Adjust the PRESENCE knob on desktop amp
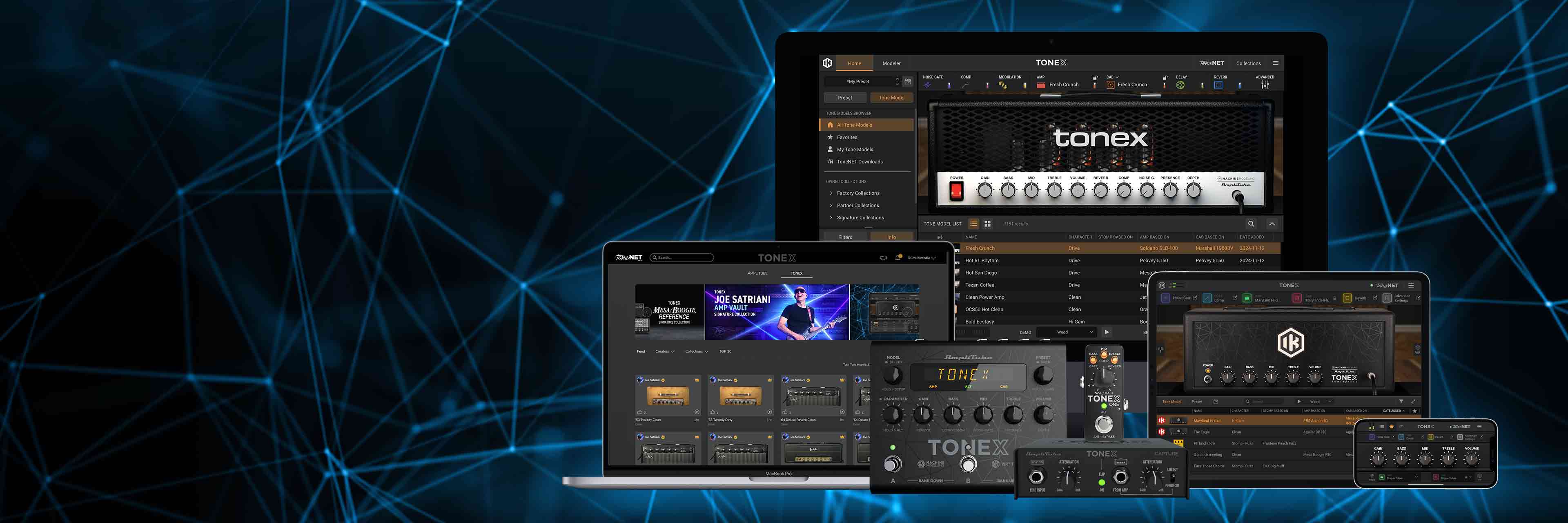Viewport: 1568px width, 523px height. coord(1170,190)
